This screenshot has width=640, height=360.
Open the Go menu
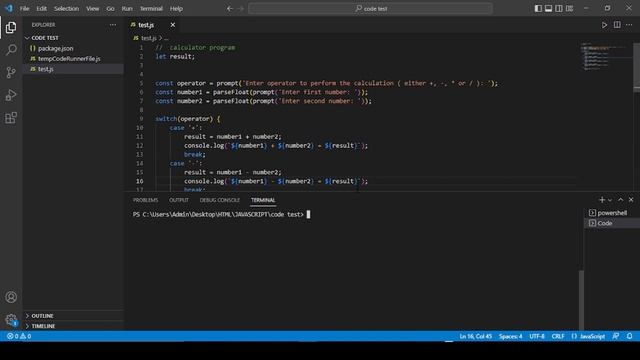[110, 9]
